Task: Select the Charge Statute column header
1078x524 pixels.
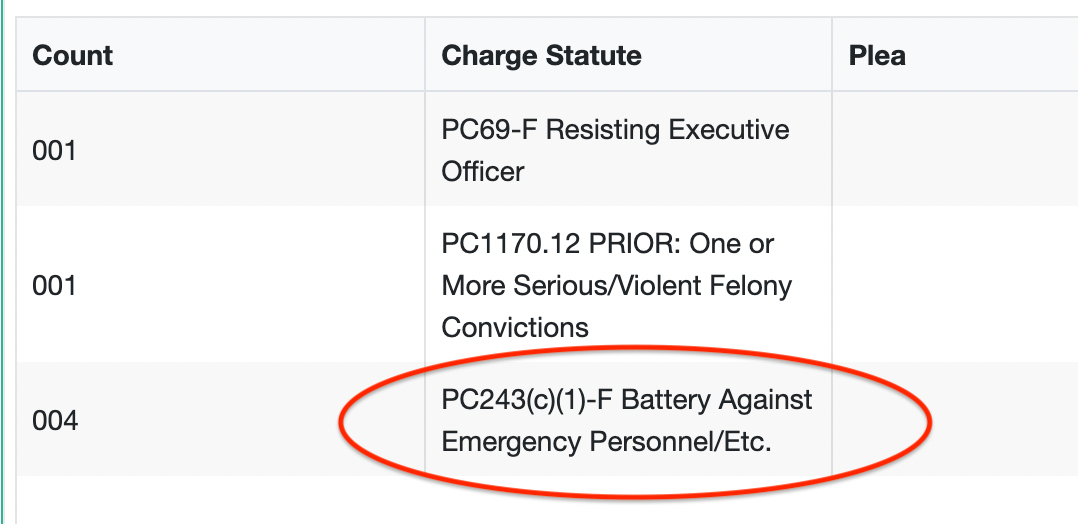Action: tap(541, 55)
